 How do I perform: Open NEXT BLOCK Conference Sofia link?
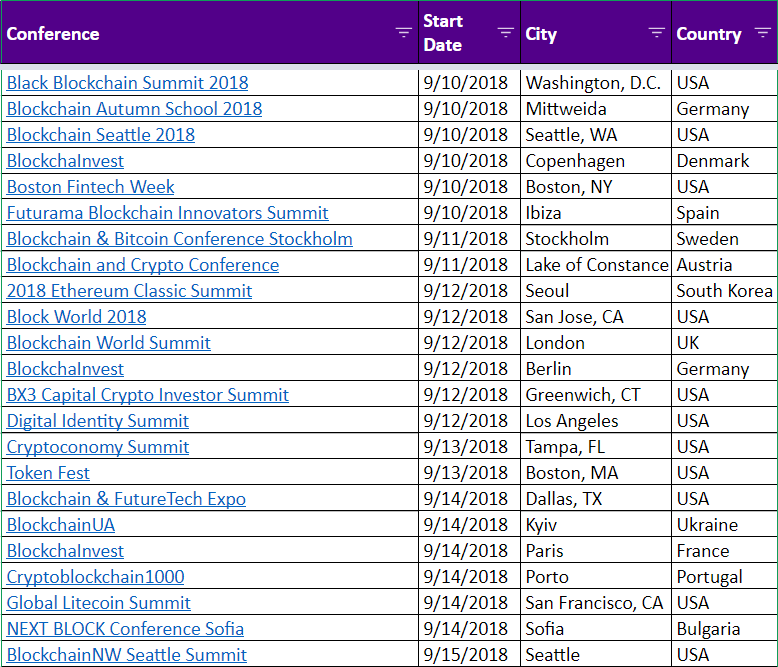pos(125,629)
